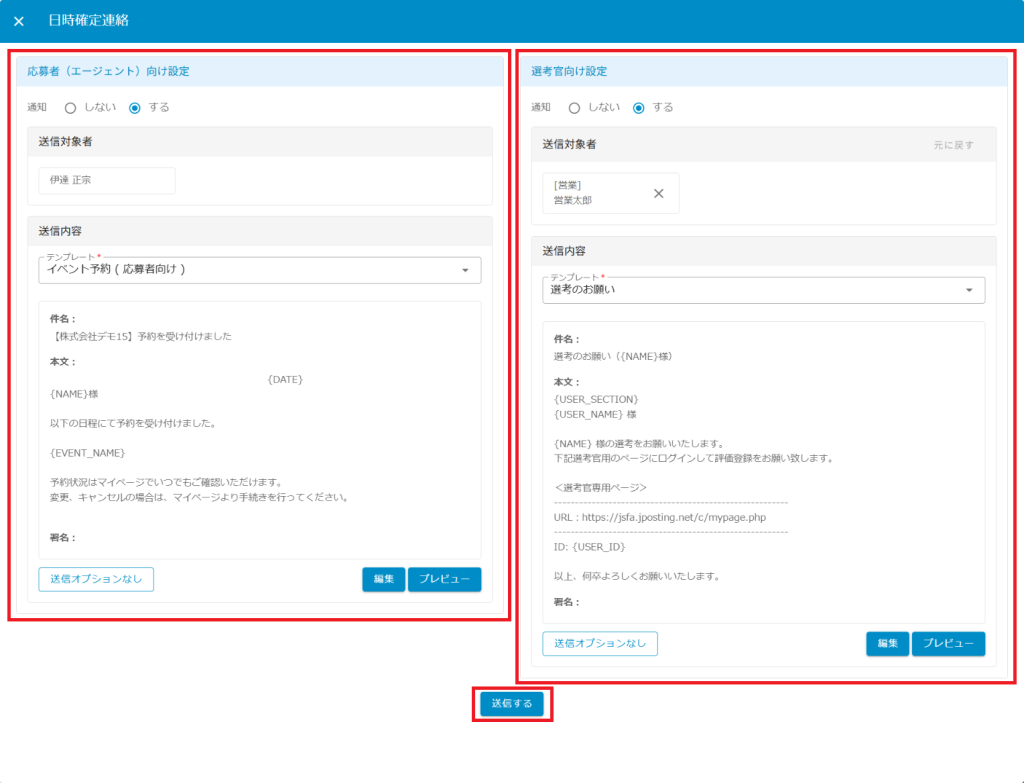Open プレビュー for applicant message
Viewport: 1024px width, 783px height.
444,579
